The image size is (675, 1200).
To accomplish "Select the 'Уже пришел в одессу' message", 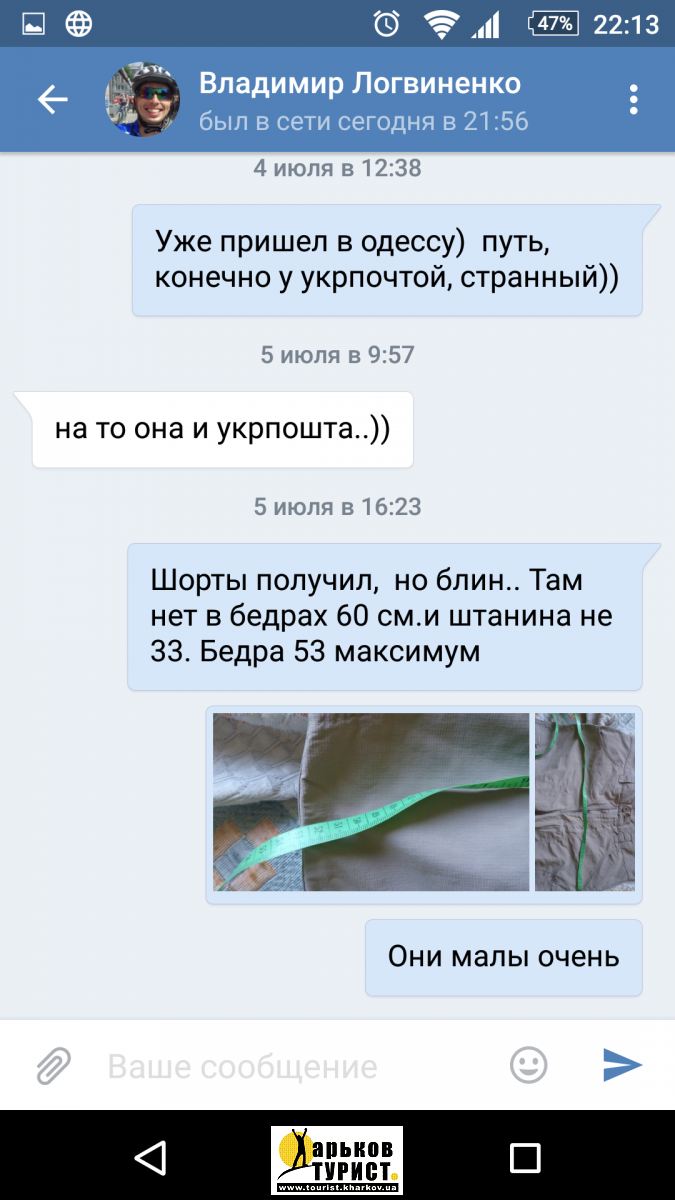I will point(387,260).
